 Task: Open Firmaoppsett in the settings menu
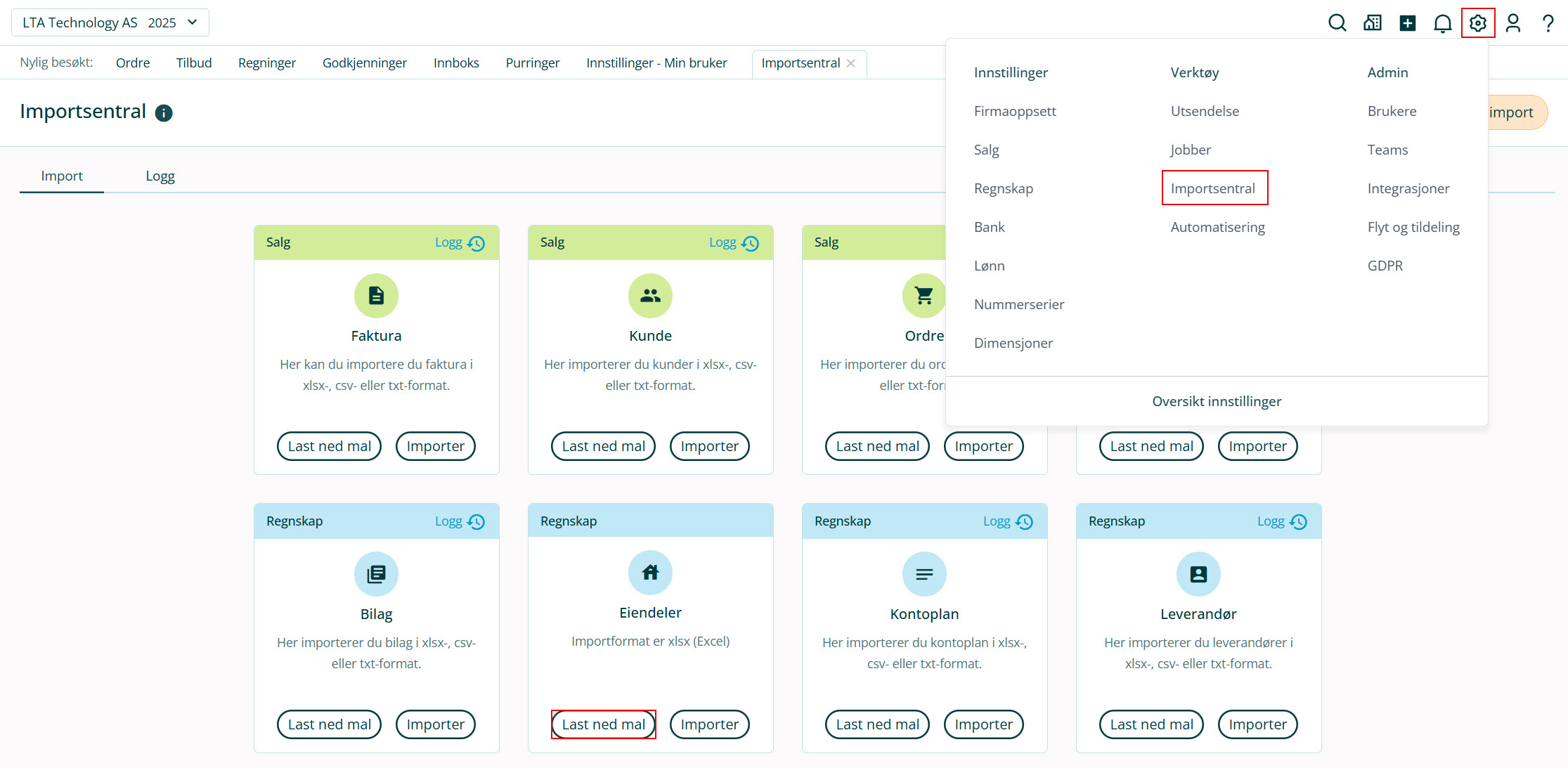[1014, 111]
